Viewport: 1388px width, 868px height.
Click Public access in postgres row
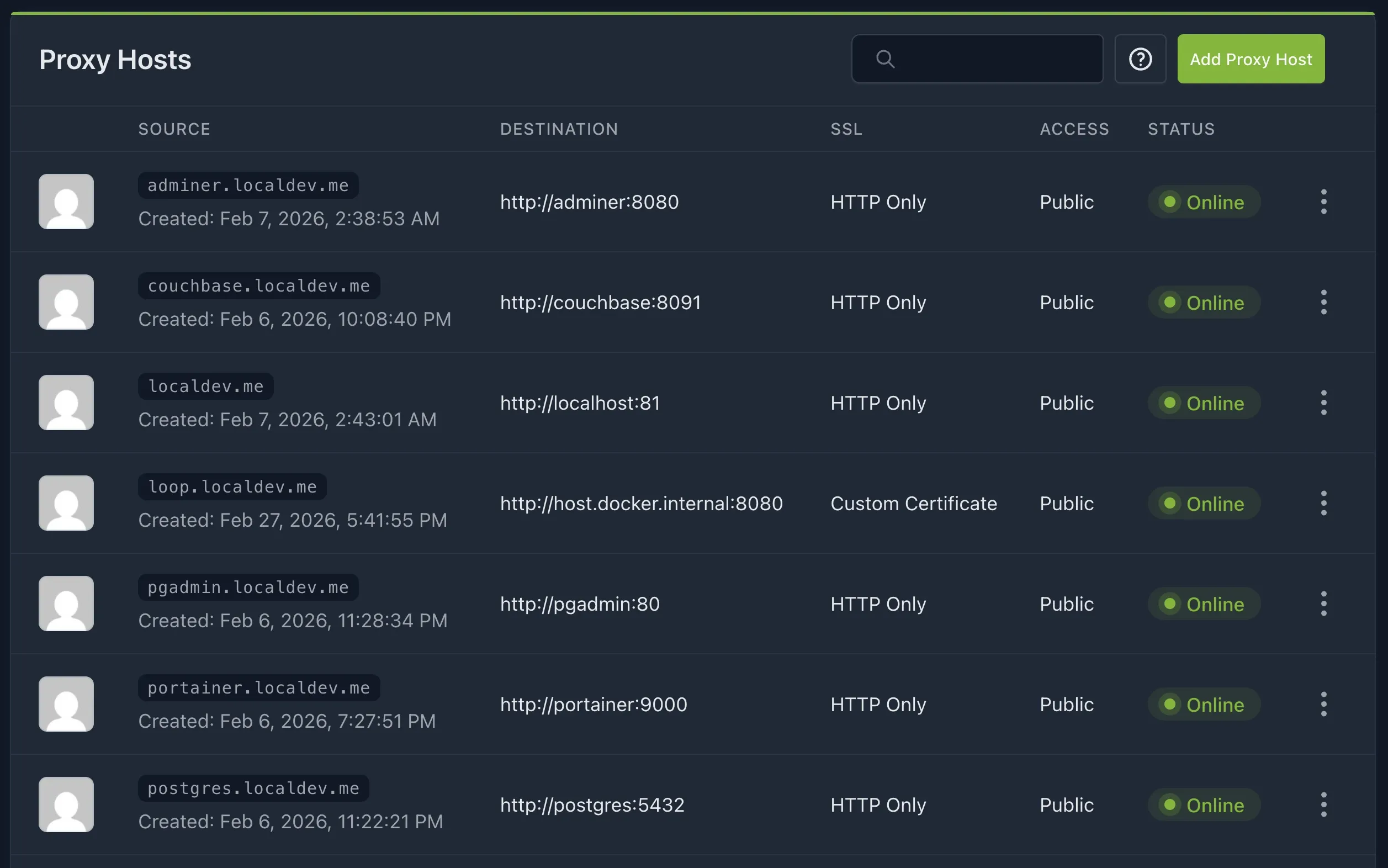coord(1067,805)
